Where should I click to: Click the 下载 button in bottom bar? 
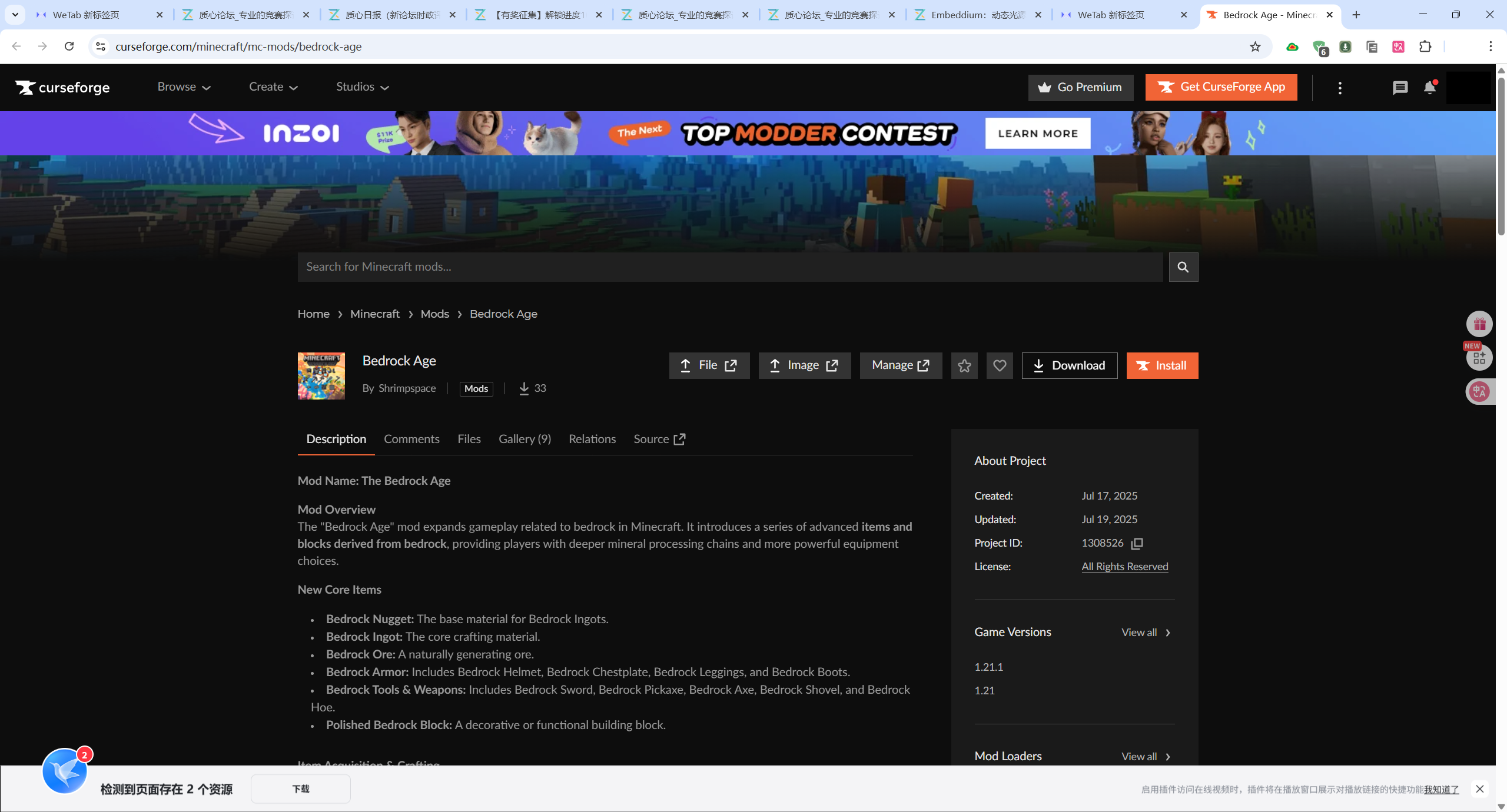(x=301, y=789)
